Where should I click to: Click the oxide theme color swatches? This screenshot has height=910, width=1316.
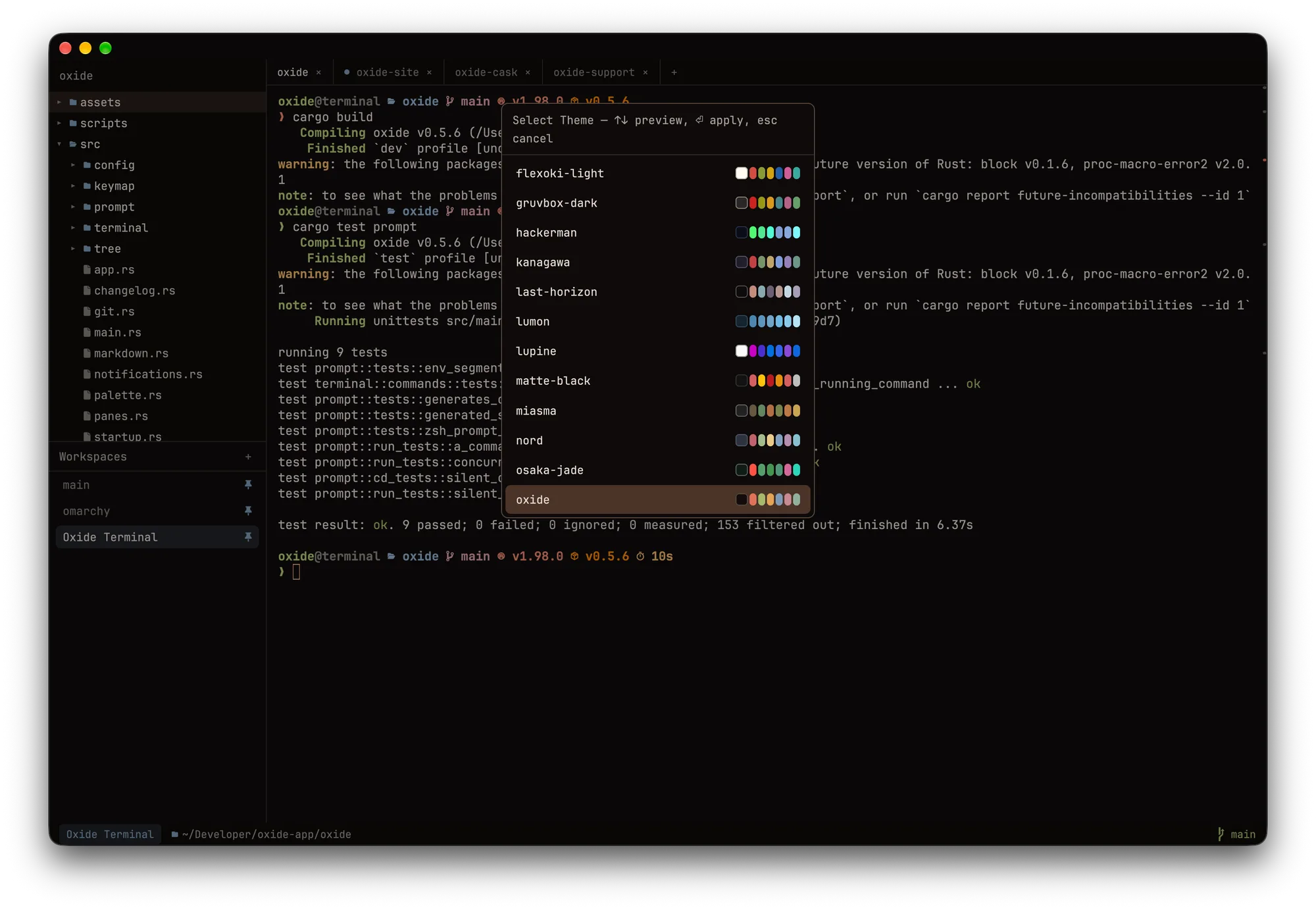[768, 499]
